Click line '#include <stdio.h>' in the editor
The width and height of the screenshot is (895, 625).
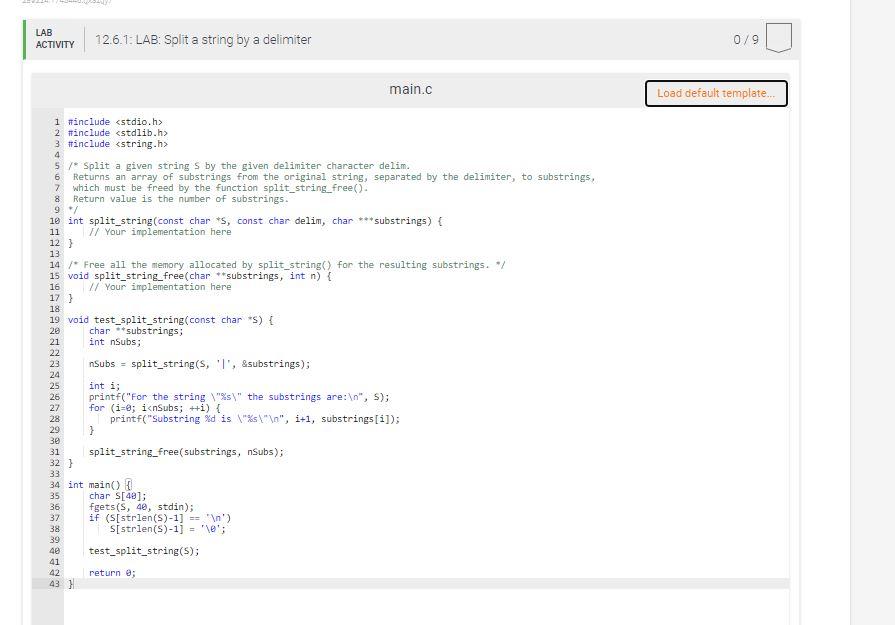click(115, 122)
